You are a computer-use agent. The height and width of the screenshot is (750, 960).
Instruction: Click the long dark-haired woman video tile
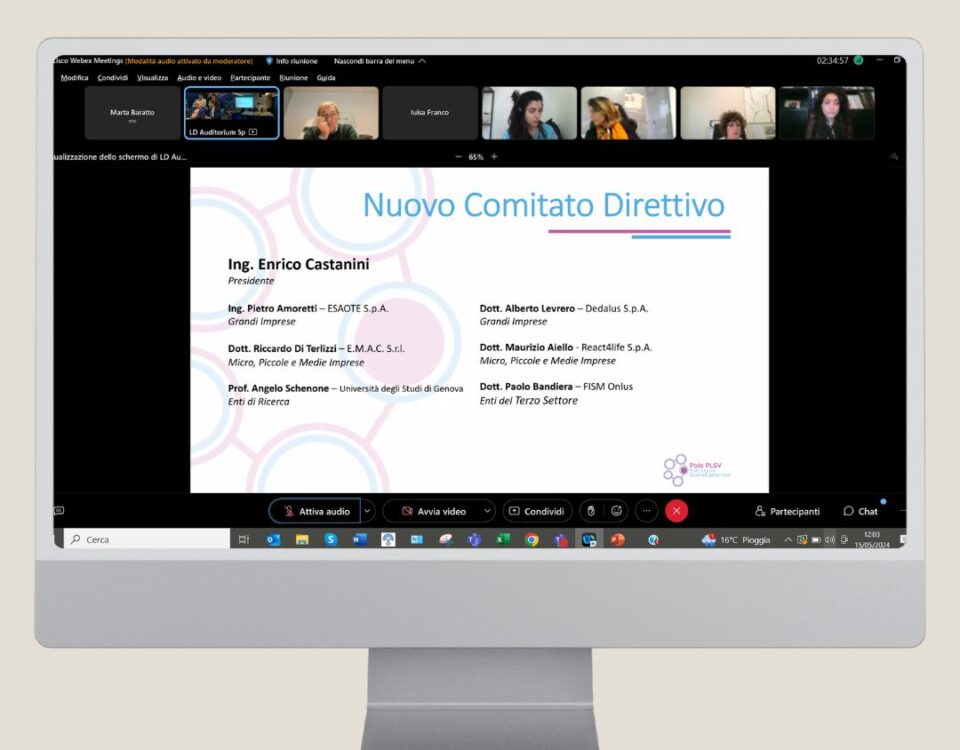pyautogui.click(x=827, y=113)
